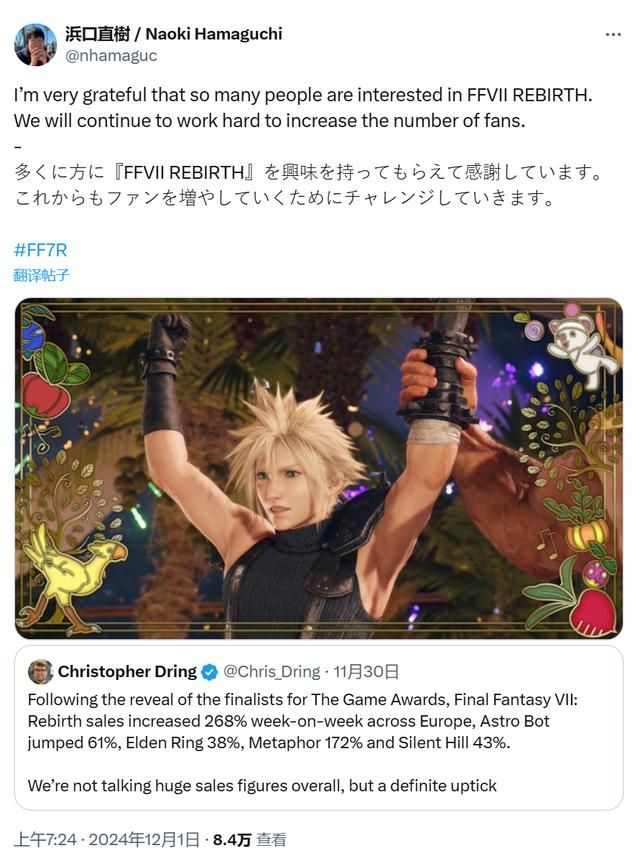This screenshot has width=640, height=866.
Task: Click the 2024年12月1日 post date
Action: (x=144, y=840)
